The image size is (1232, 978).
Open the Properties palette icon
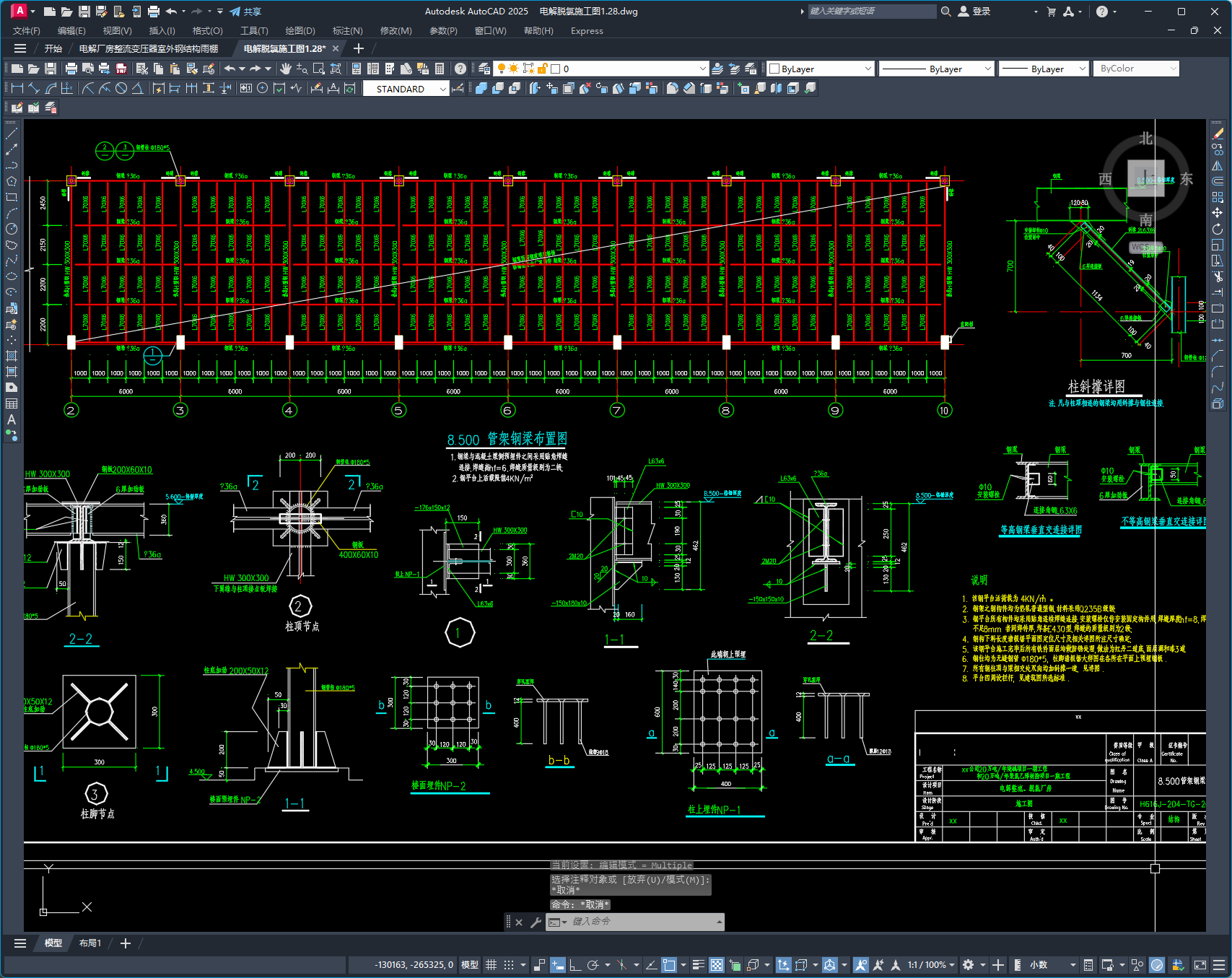[x=356, y=69]
